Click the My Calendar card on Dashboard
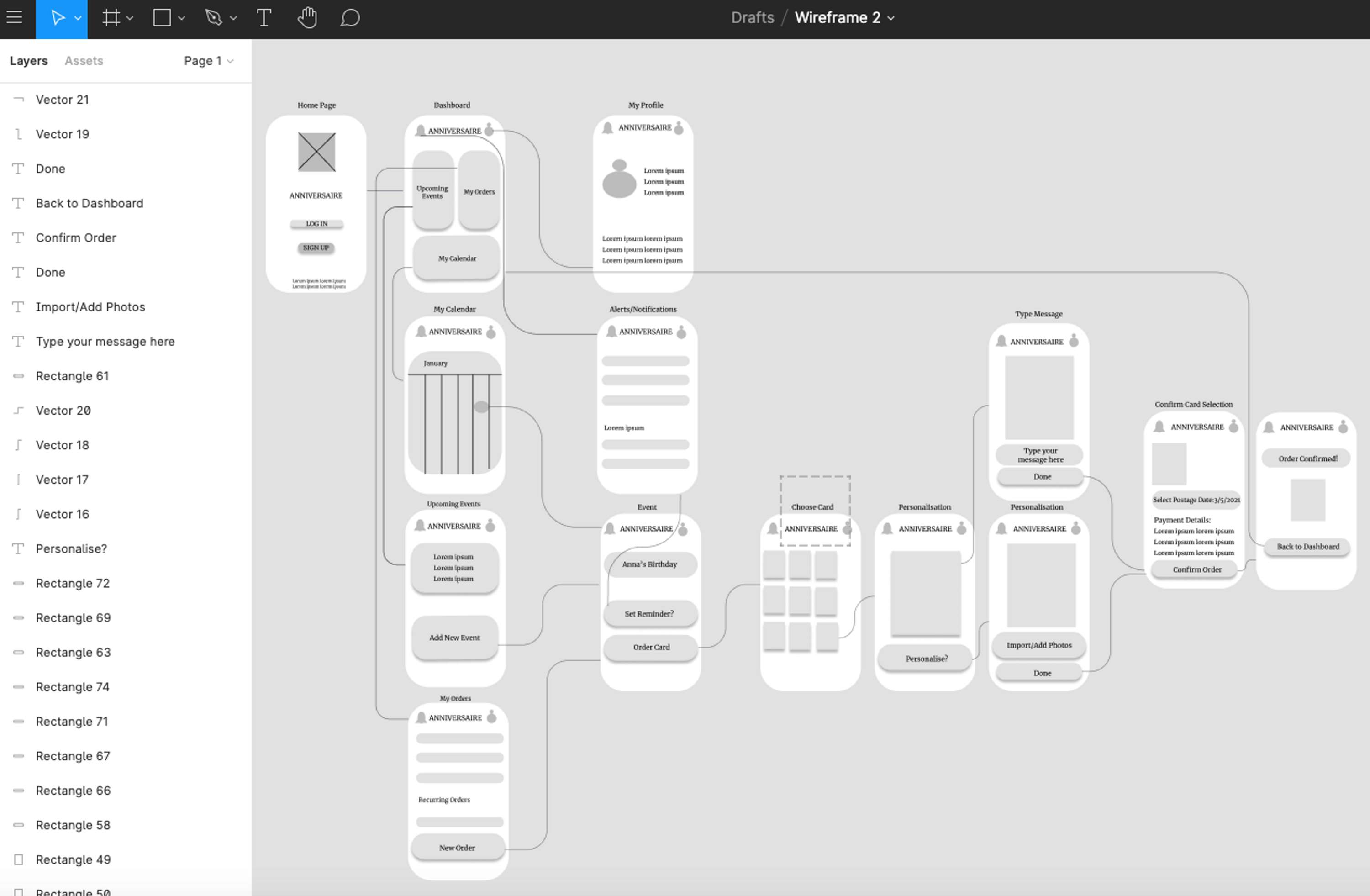1370x896 pixels. coord(457,258)
